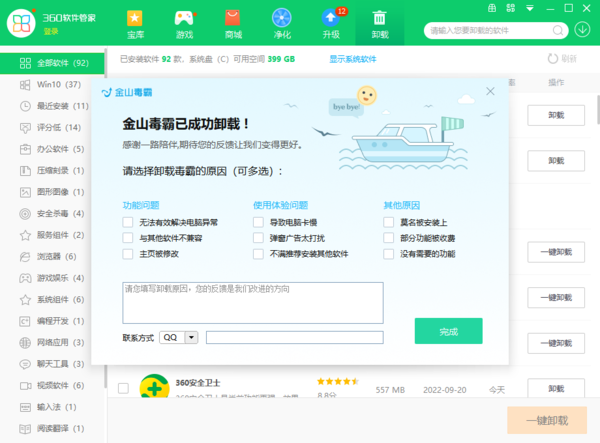600x443 pixels.
Task: Click the 视频软件 camera icon
Action: pos(25,386)
